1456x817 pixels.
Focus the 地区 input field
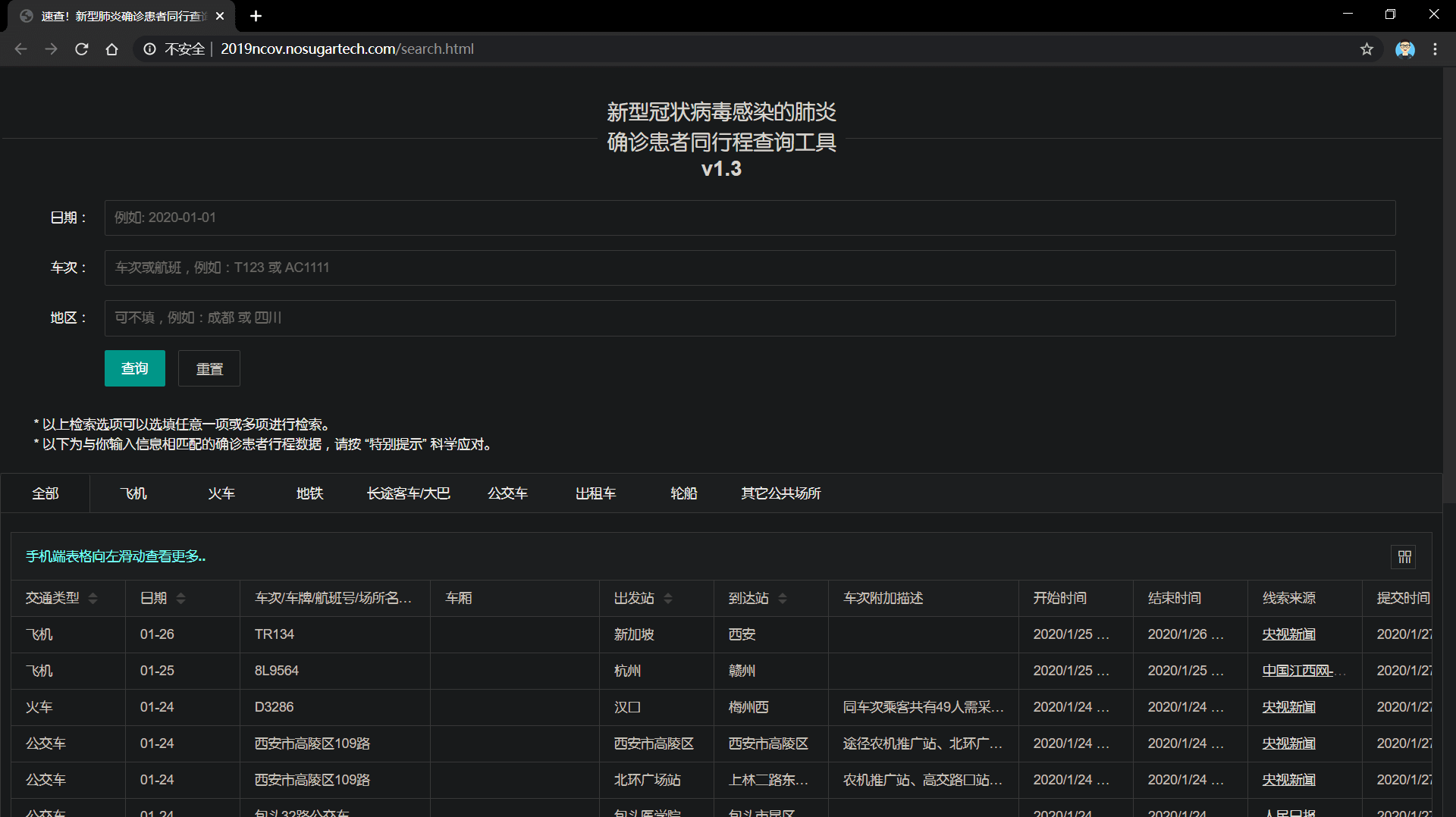[x=750, y=318]
